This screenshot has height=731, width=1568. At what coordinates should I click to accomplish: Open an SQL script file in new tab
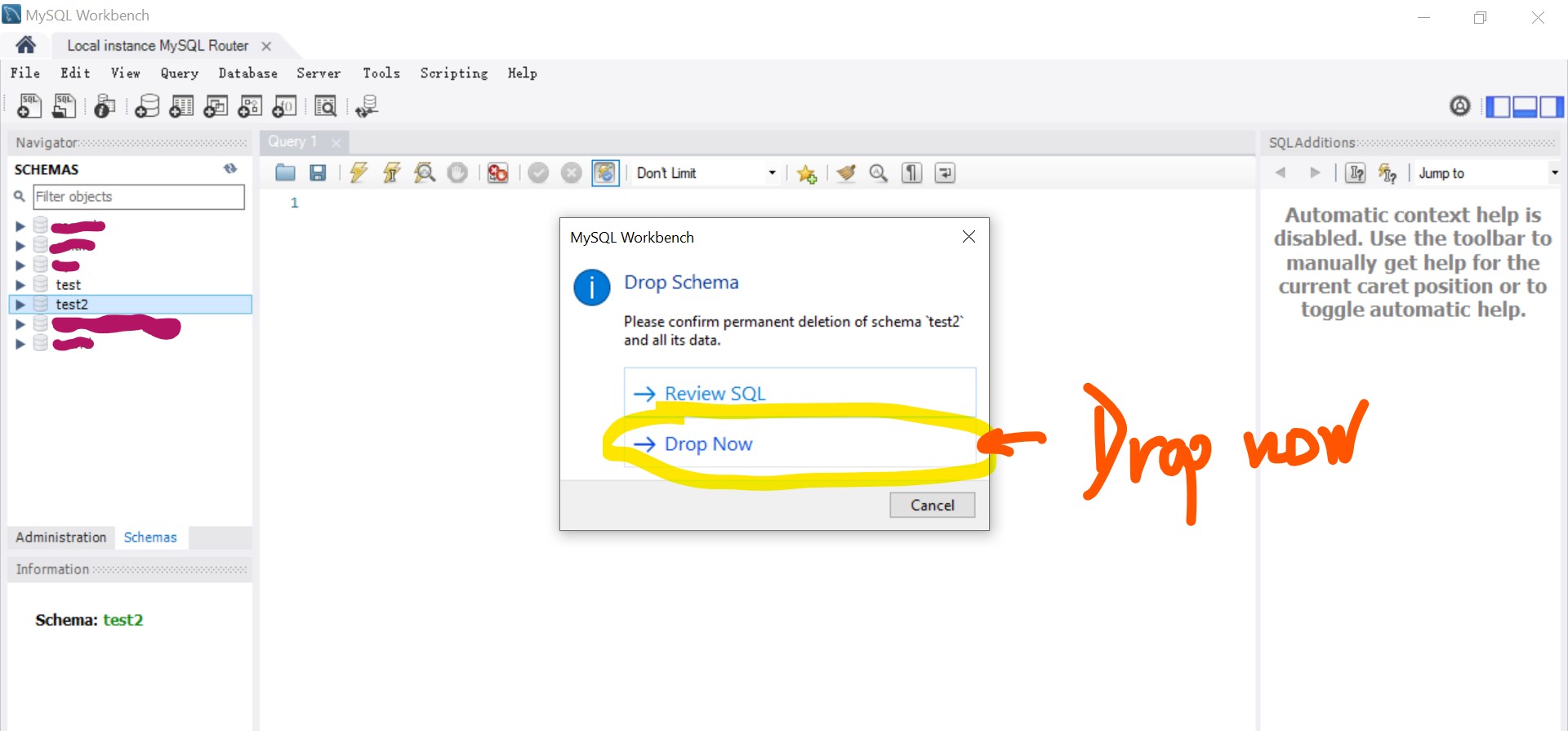(64, 106)
